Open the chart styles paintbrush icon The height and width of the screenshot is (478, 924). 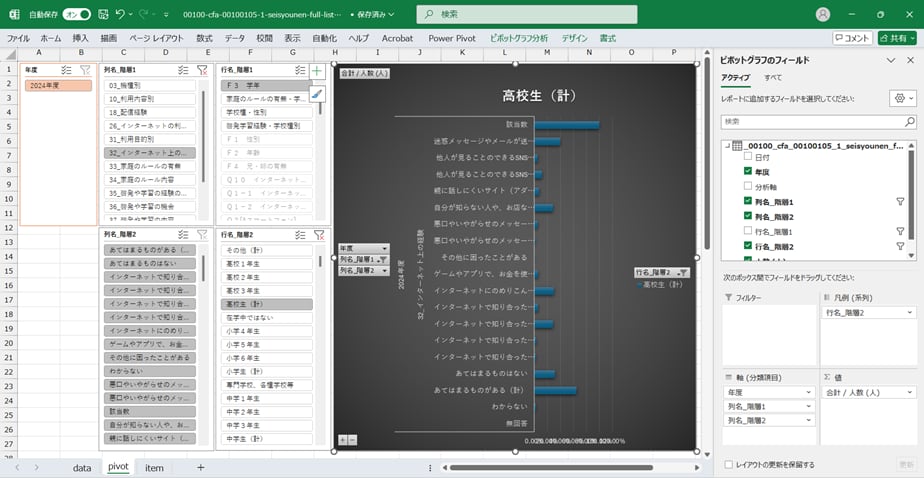click(317, 93)
